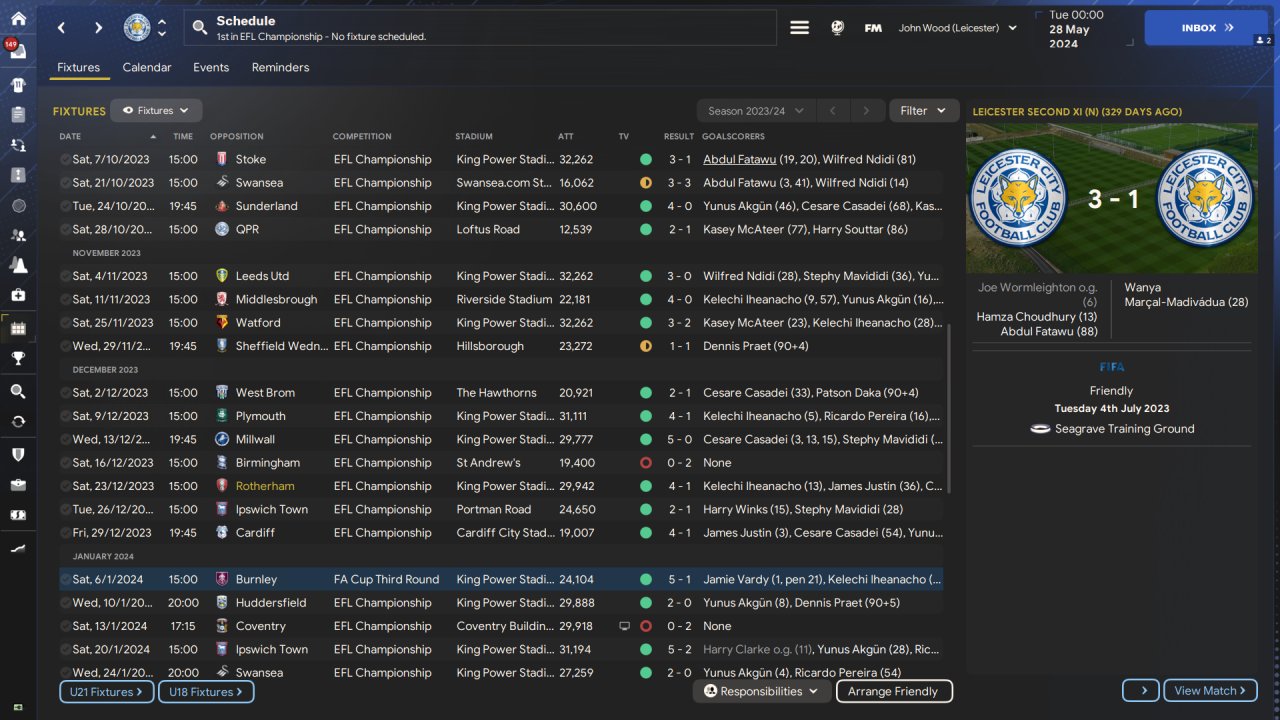Toggle the tick circle beside Sat, 16/12/2023

point(65,463)
